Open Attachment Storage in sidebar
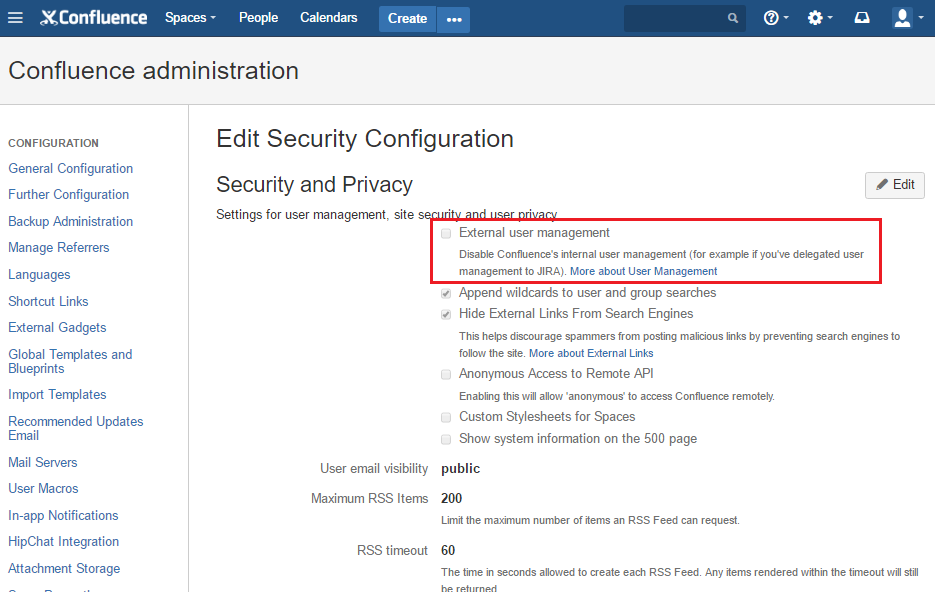The height and width of the screenshot is (596, 935). coord(64,569)
